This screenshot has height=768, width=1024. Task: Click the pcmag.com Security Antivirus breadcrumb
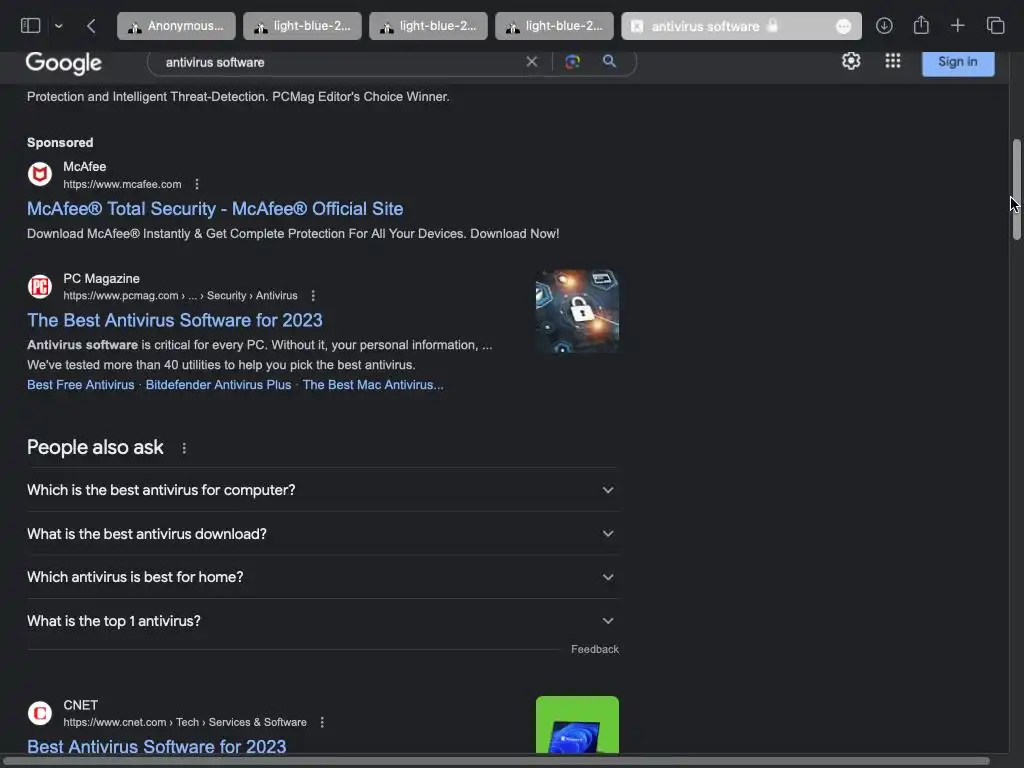coord(180,296)
